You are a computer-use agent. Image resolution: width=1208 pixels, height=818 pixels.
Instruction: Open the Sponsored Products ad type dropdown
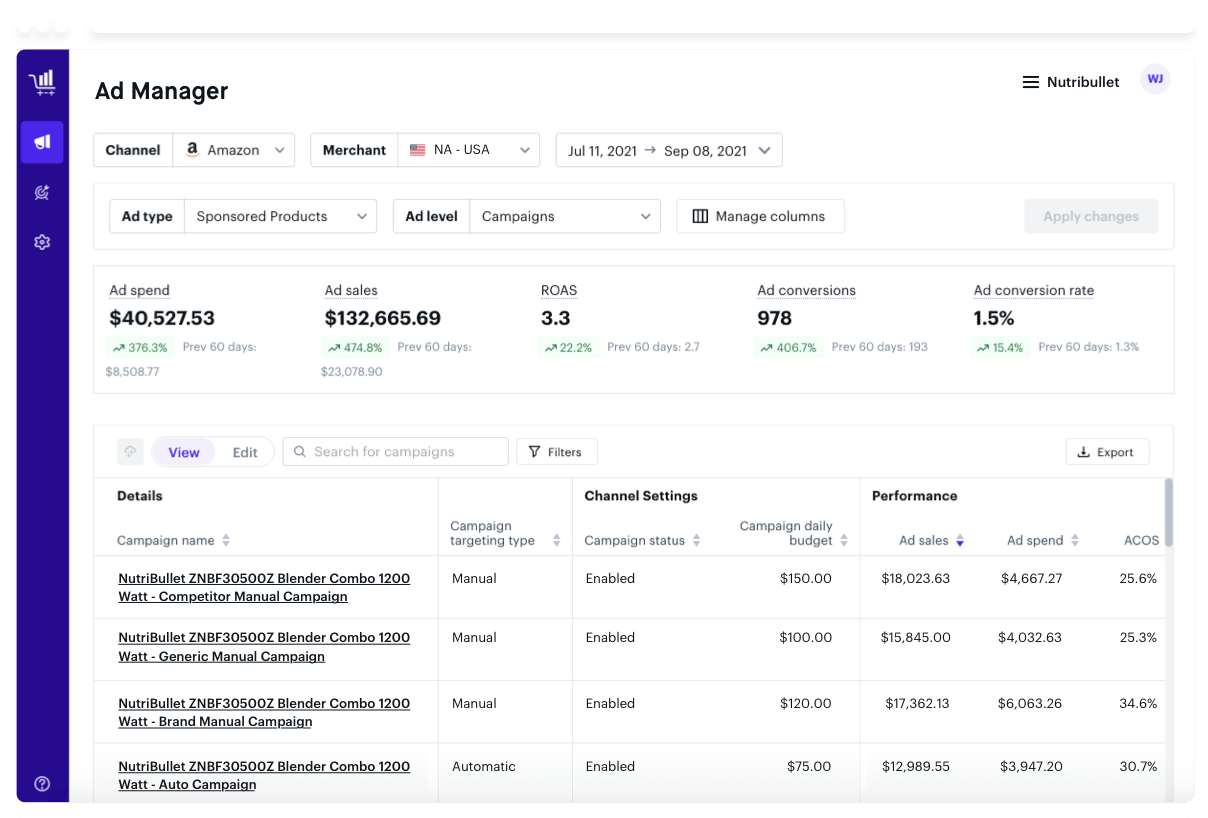281,216
